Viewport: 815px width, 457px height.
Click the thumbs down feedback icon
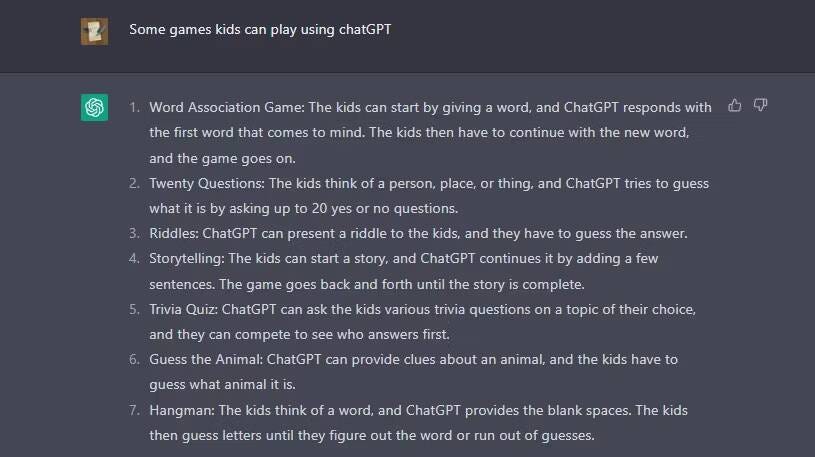(x=760, y=106)
